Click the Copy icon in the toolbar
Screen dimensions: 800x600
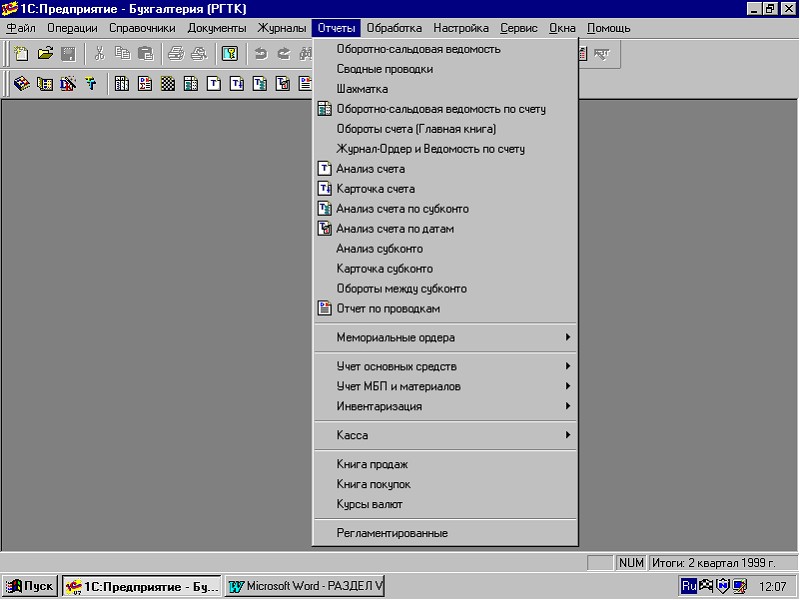point(122,54)
